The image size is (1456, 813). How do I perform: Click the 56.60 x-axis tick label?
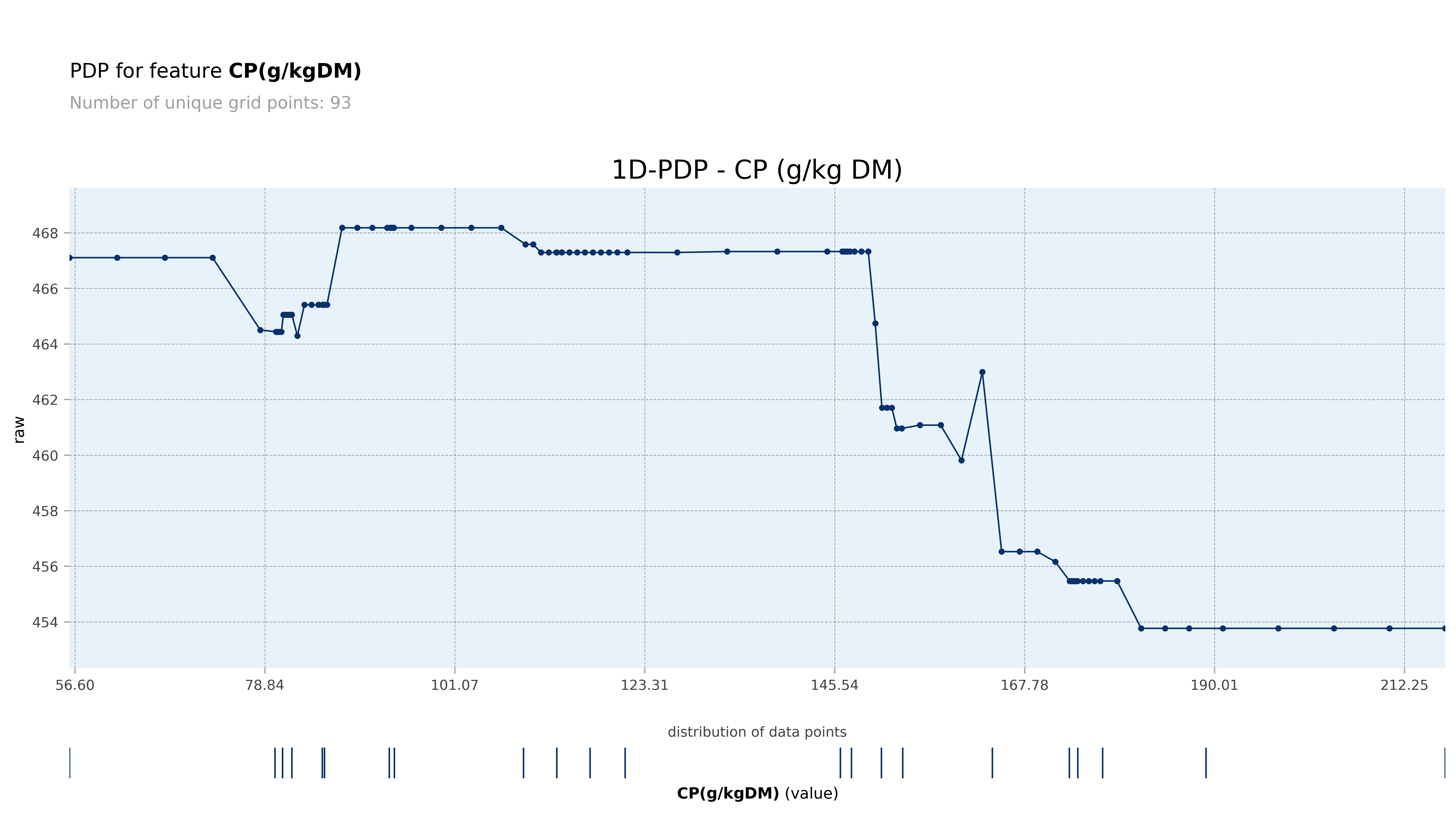click(x=75, y=685)
